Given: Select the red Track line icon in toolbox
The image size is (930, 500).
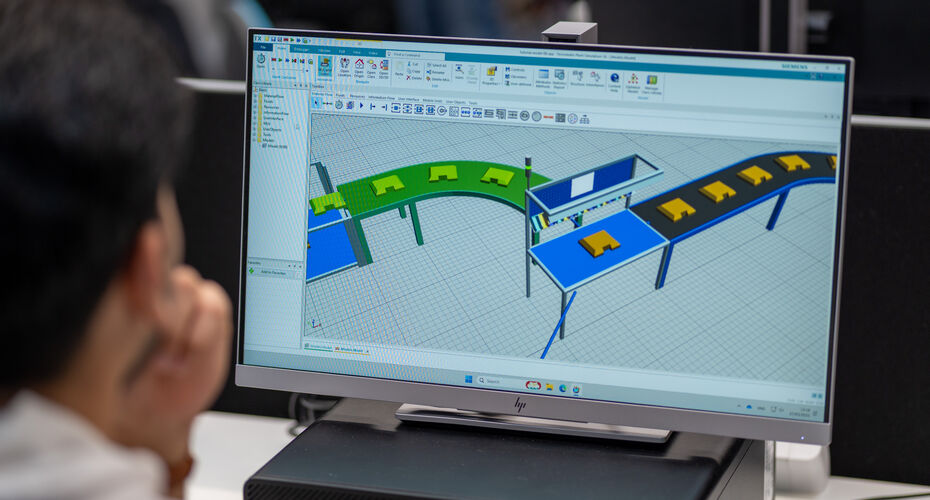Looking at the screenshot, I should [549, 117].
